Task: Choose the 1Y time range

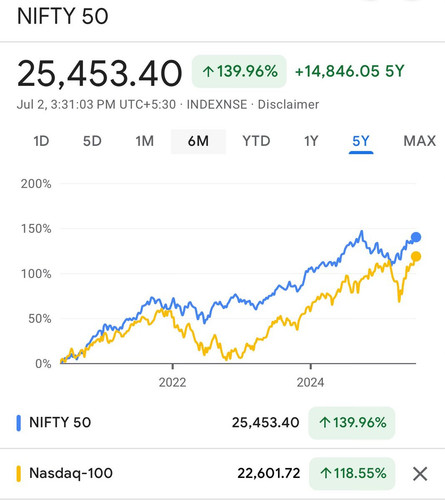Action: tap(311, 141)
